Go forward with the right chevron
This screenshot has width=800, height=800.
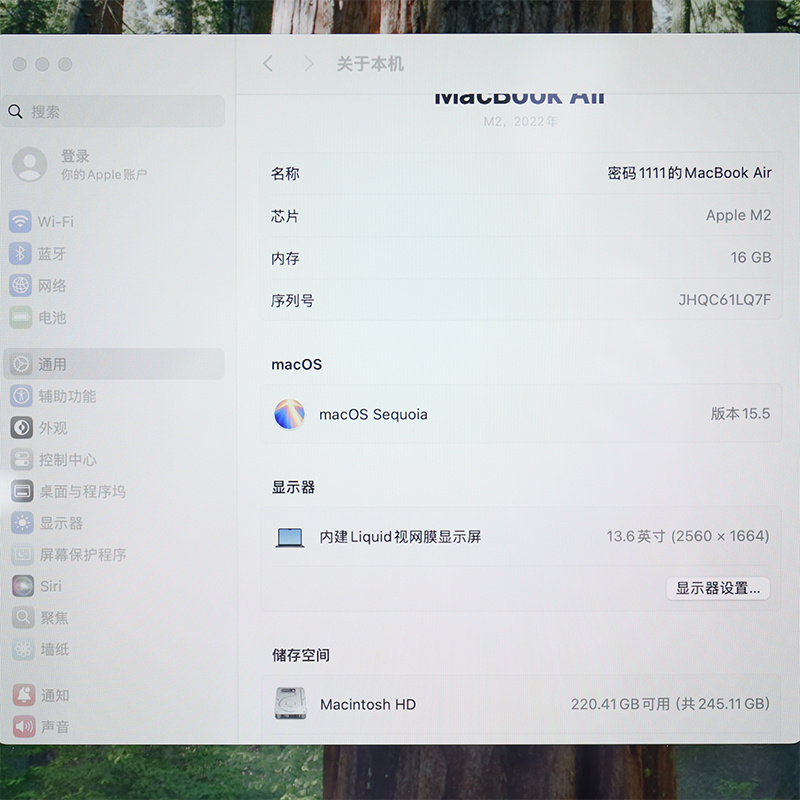coord(309,64)
